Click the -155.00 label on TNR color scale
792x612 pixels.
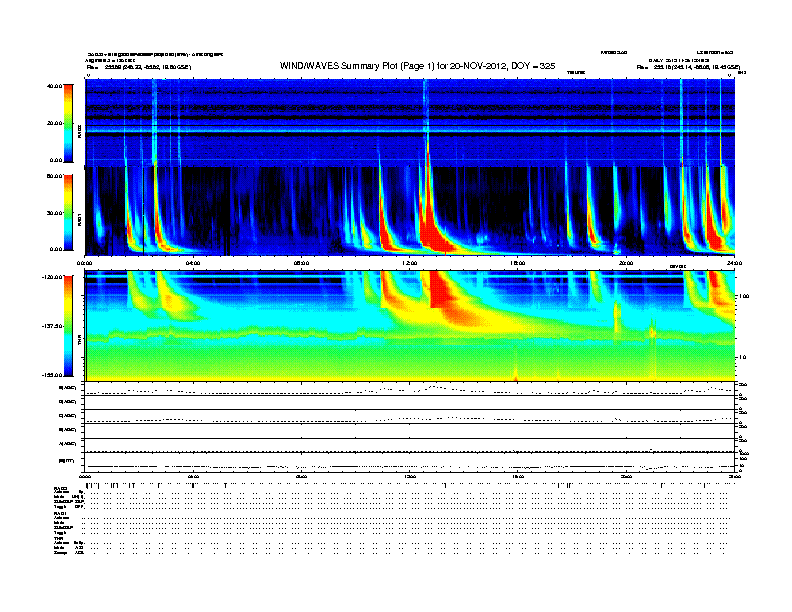pos(52,375)
